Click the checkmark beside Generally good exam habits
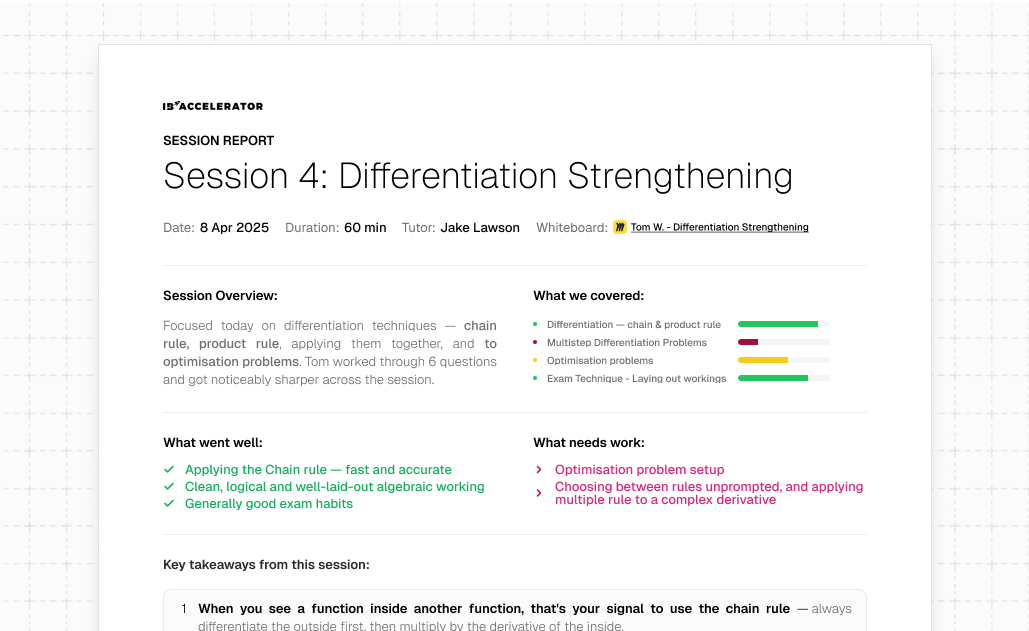The image size is (1029, 631). pyautogui.click(x=169, y=504)
